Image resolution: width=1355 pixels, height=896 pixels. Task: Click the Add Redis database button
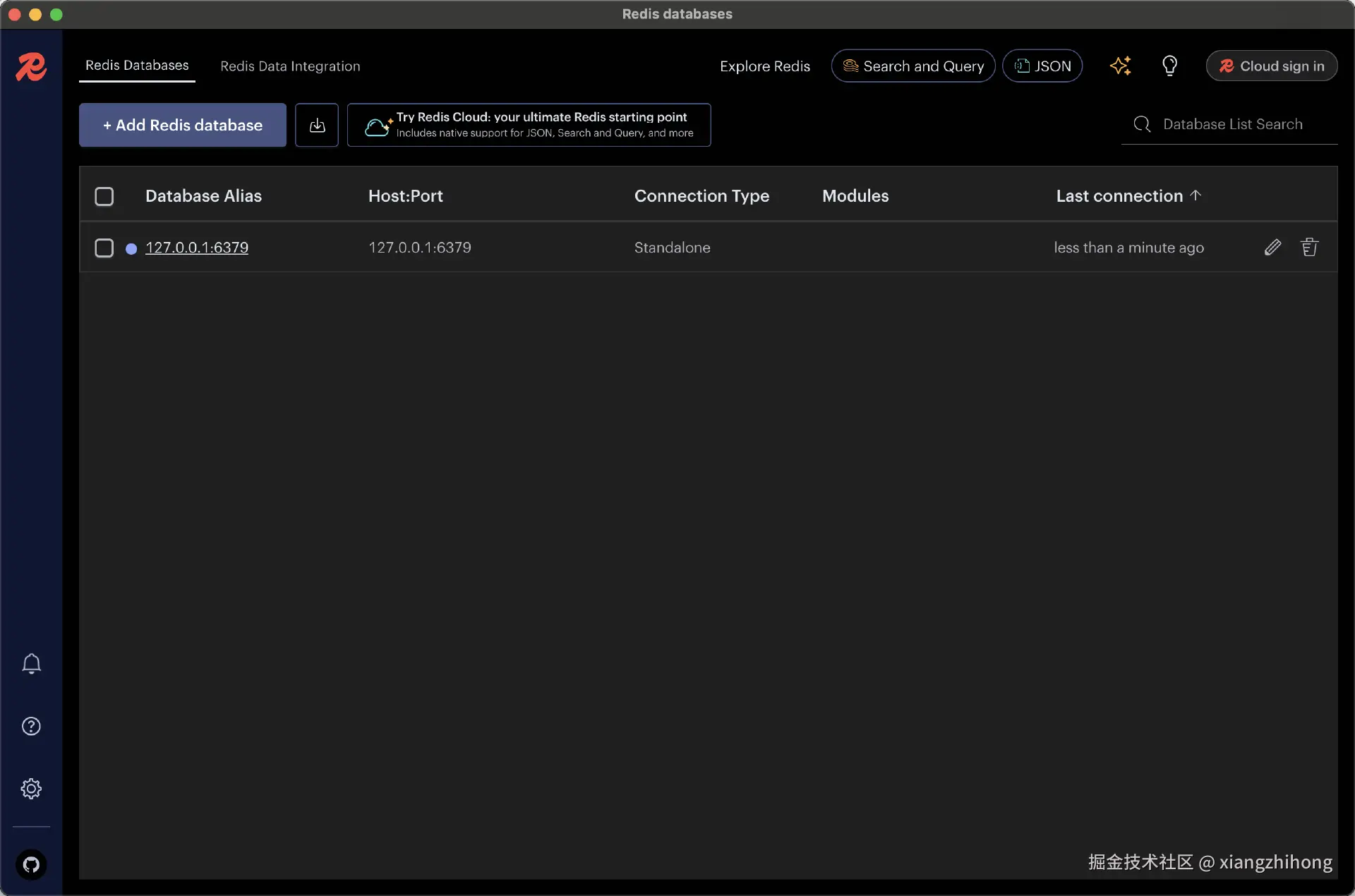tap(183, 125)
